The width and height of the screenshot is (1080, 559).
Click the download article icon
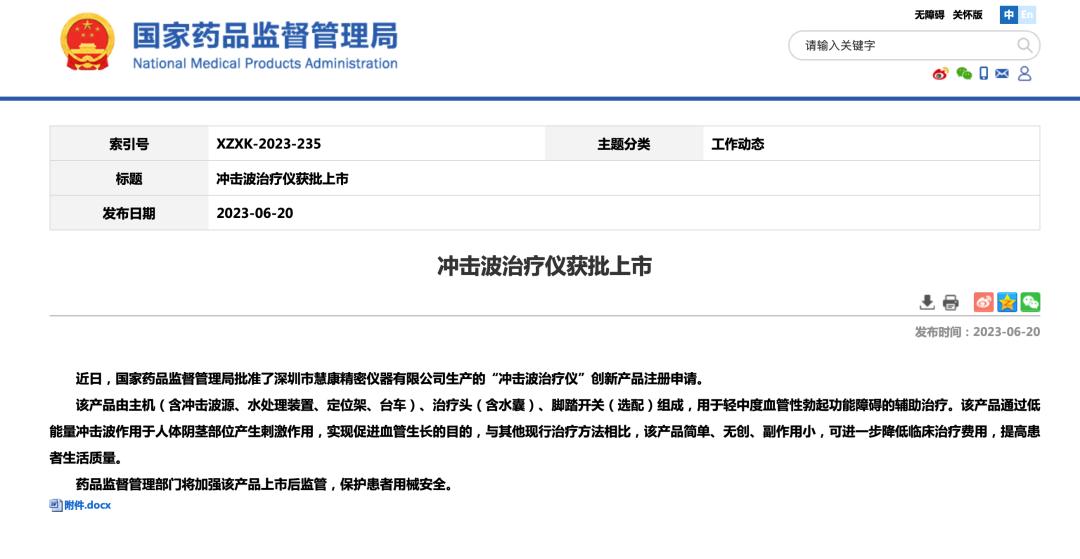tap(927, 302)
